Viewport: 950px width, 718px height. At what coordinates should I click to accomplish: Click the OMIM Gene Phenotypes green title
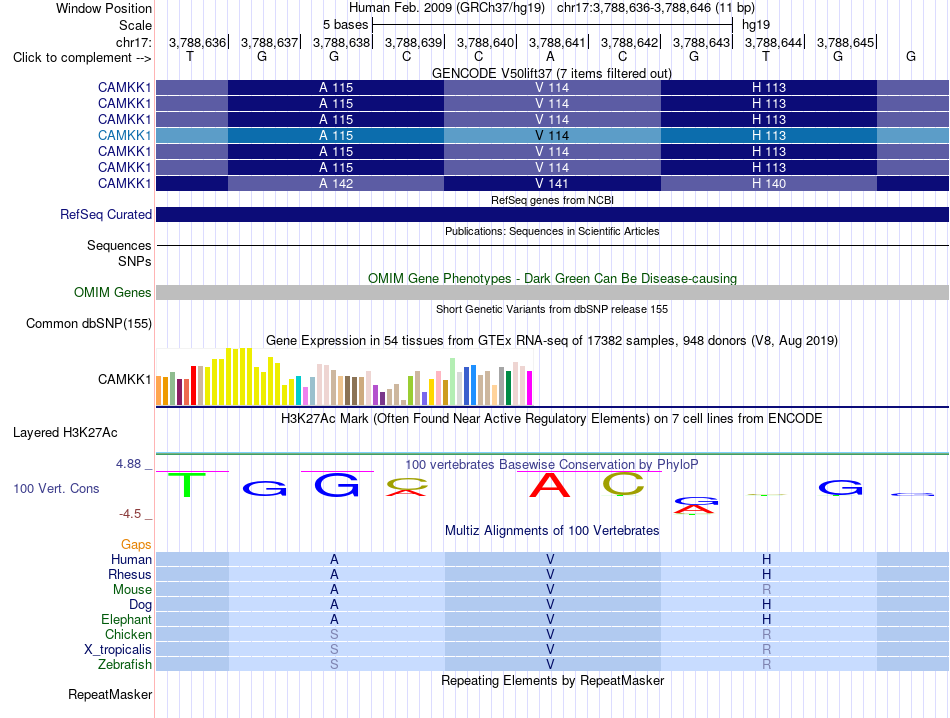click(x=552, y=279)
